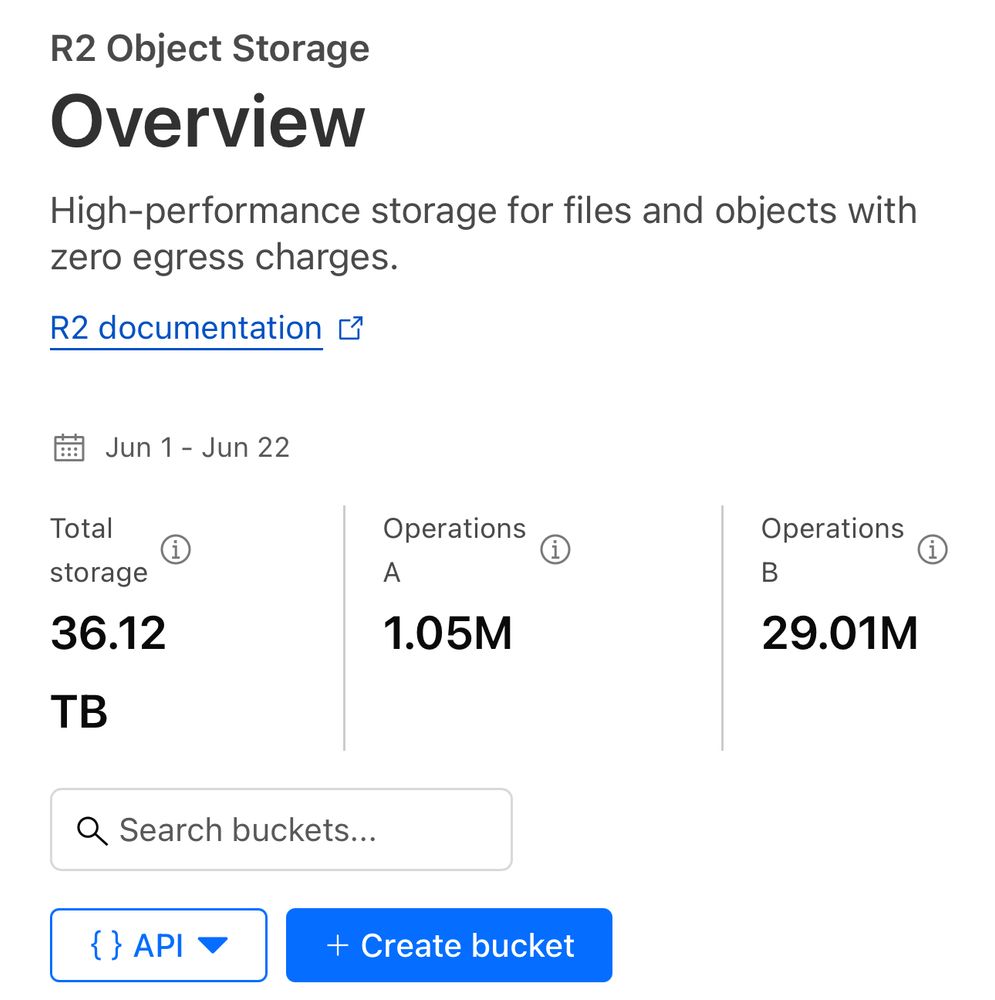
Task: Click the Overview page heading
Action: click(208, 121)
